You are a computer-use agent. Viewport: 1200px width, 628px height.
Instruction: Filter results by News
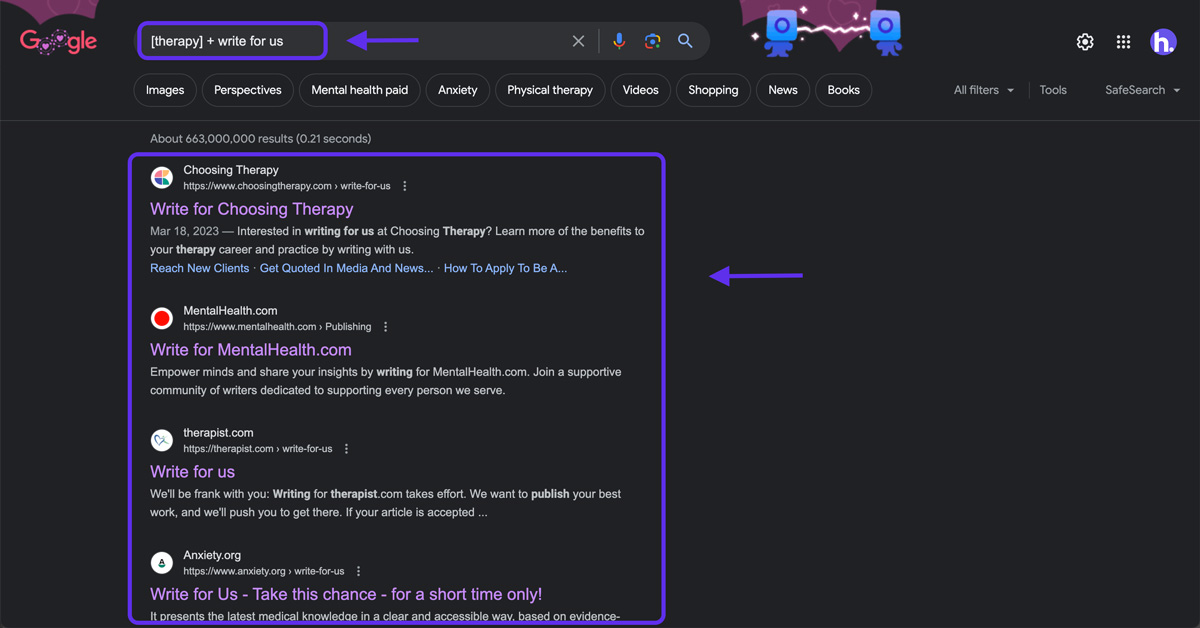point(783,90)
